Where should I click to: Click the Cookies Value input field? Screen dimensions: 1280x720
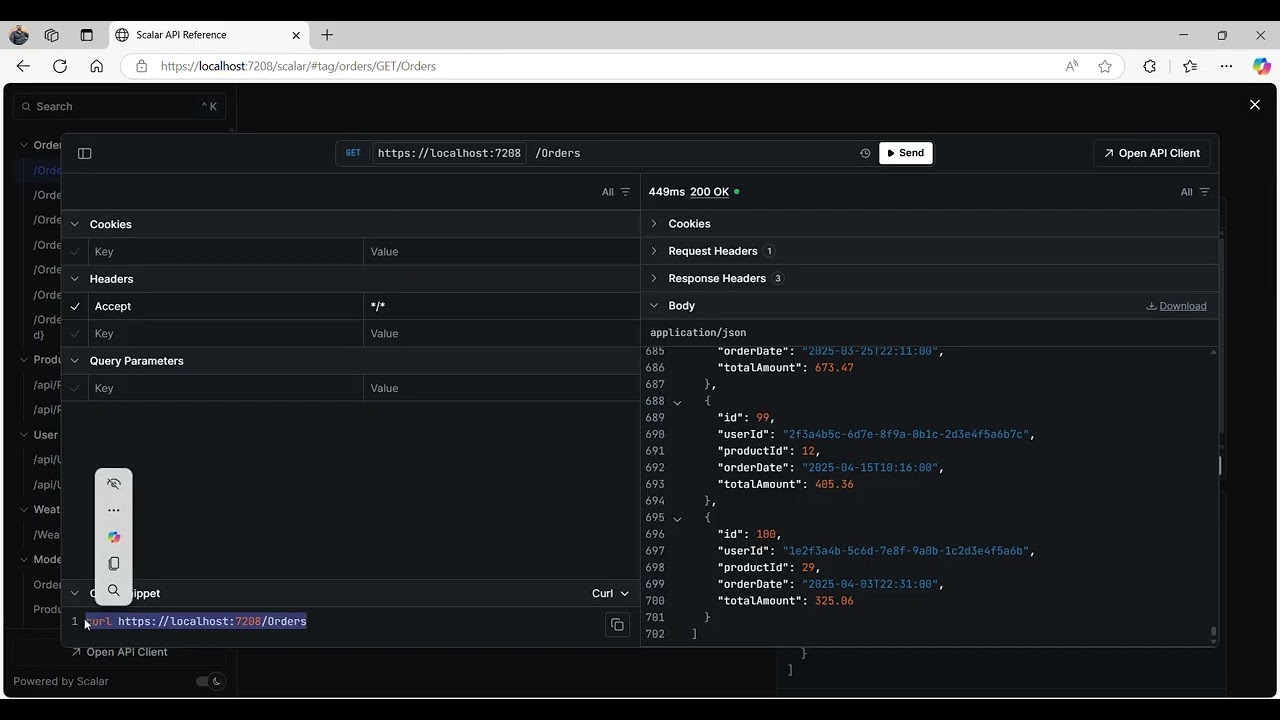coord(501,252)
